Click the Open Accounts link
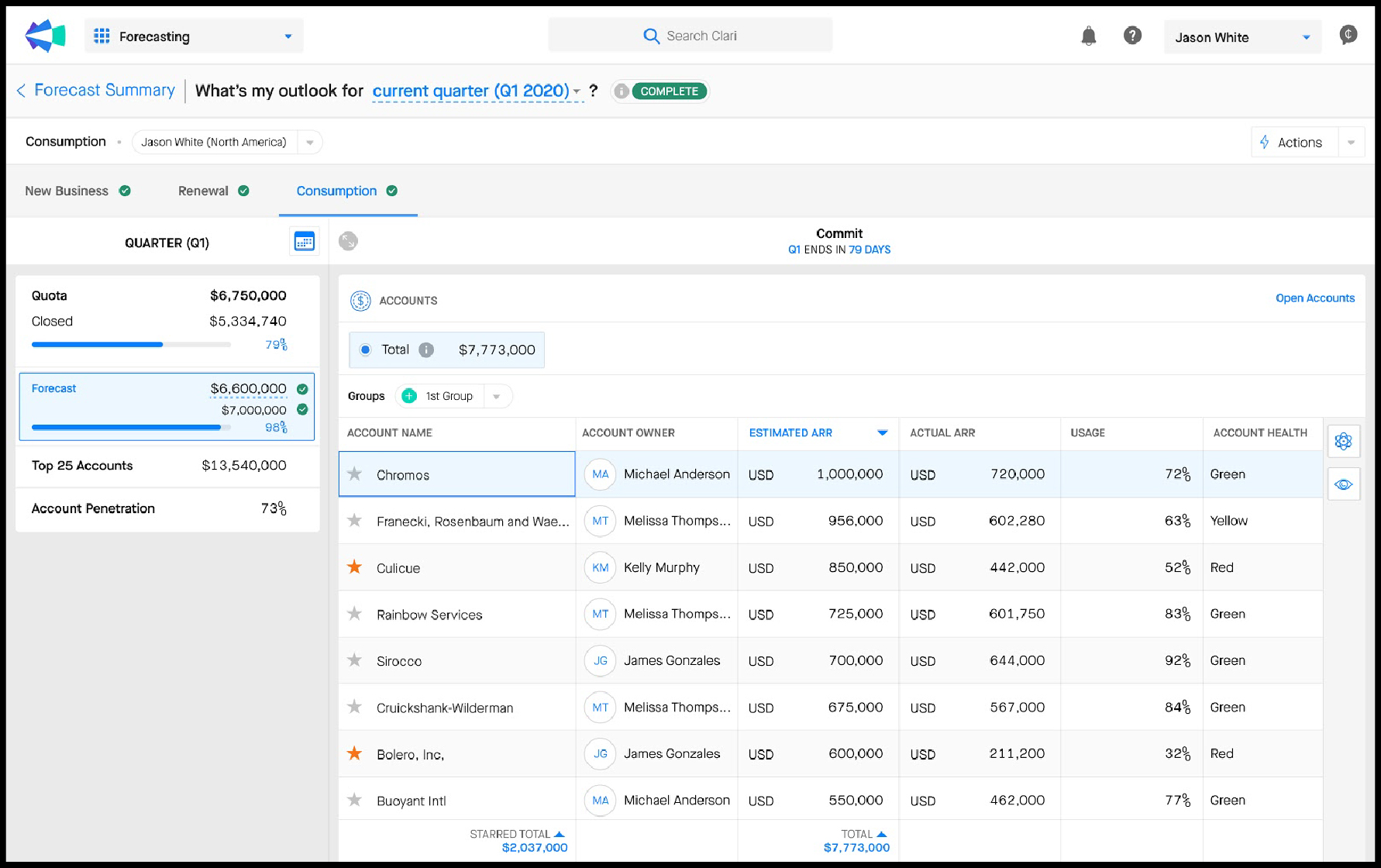1381x868 pixels. point(1314,298)
